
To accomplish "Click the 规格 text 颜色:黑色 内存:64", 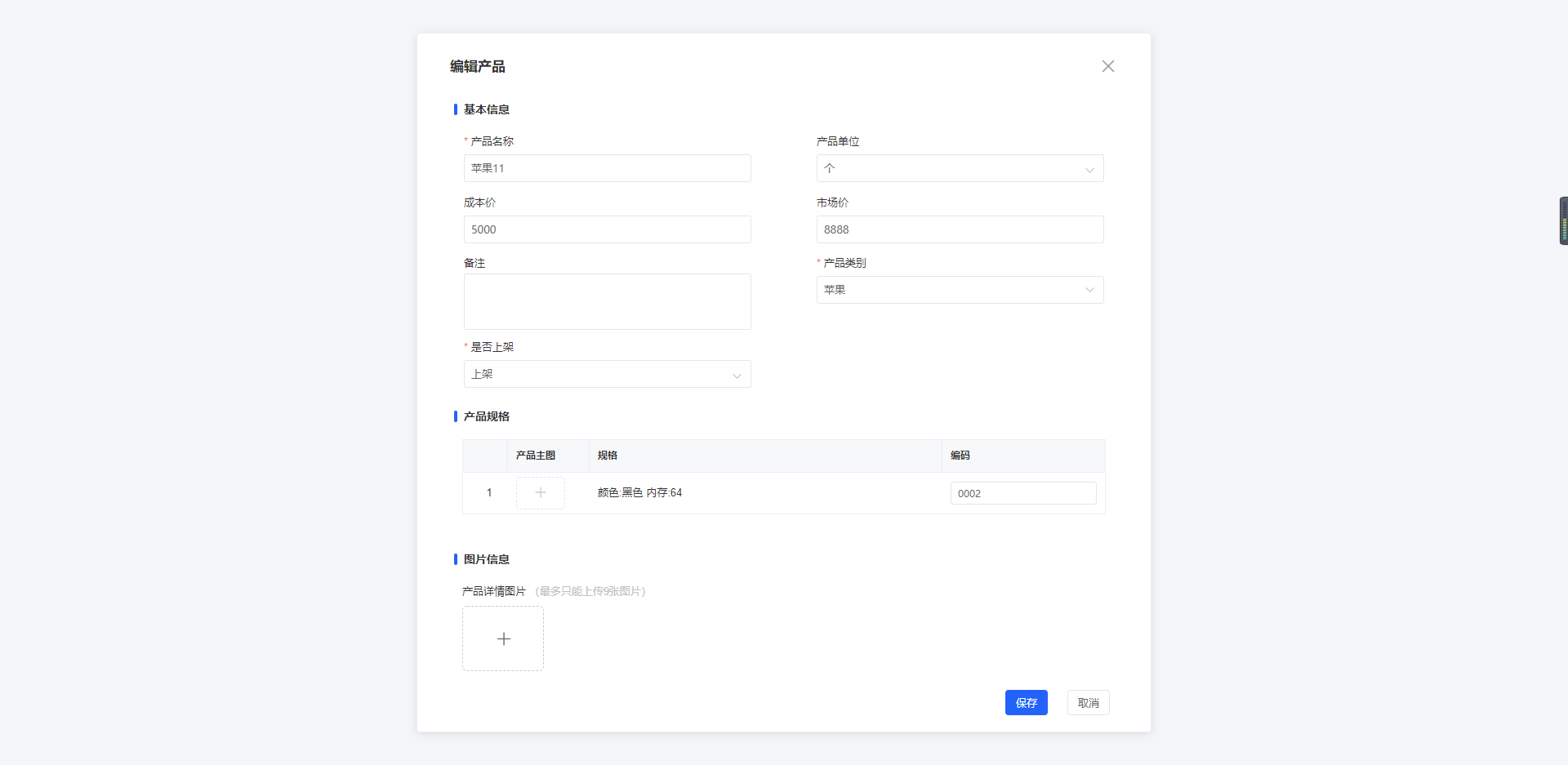I will point(639,492).
